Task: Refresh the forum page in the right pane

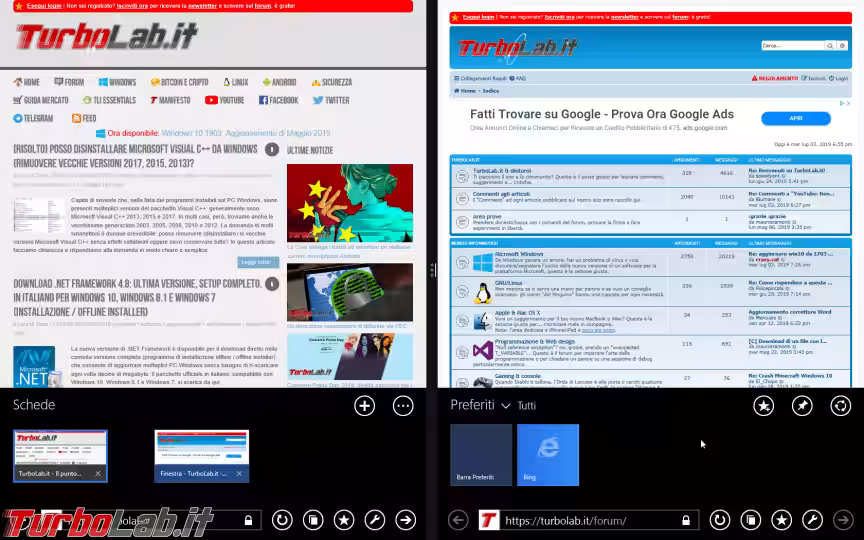Action: [x=720, y=520]
